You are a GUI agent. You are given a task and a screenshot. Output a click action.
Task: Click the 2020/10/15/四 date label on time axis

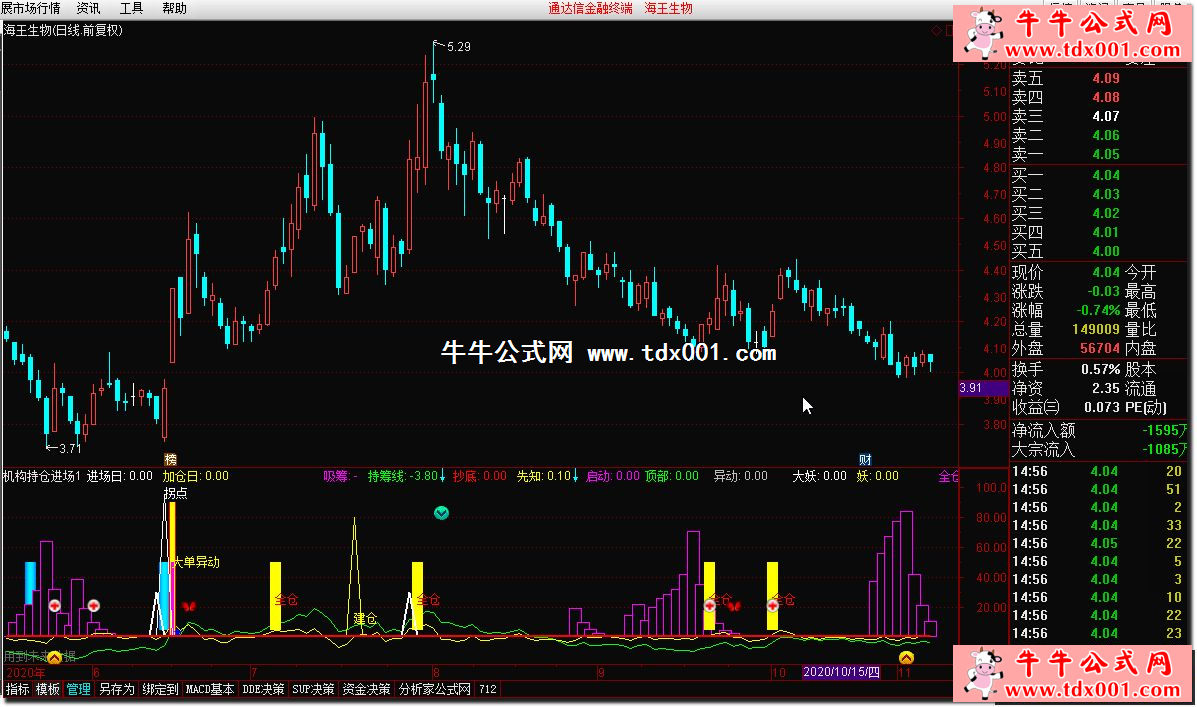840,672
